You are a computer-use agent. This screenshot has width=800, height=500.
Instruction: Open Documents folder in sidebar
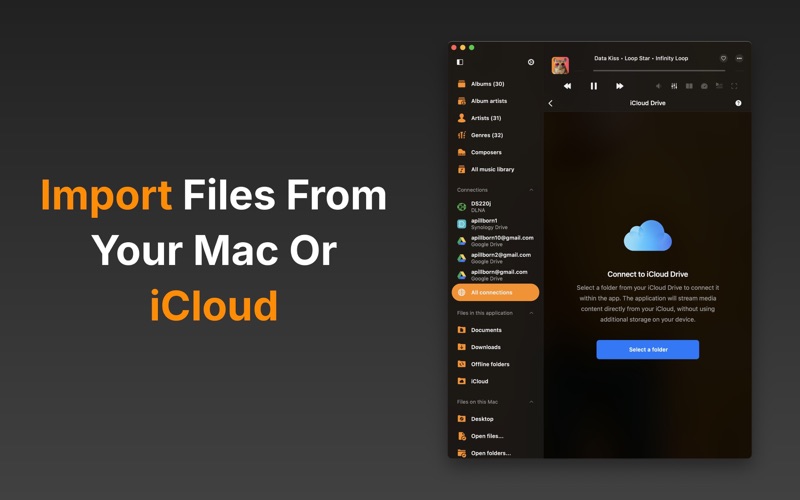tap(495, 330)
